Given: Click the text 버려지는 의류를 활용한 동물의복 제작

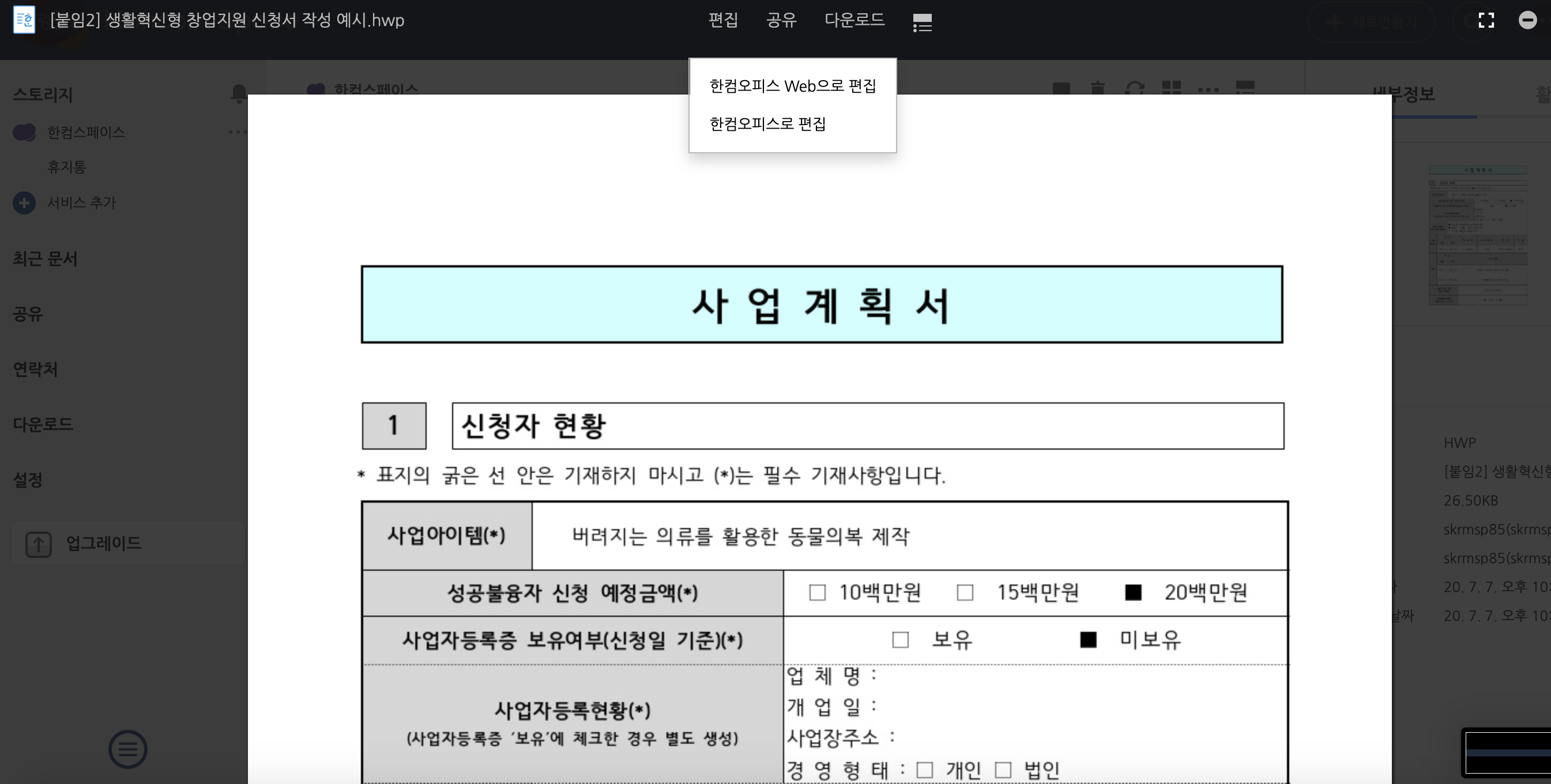Looking at the screenshot, I should (x=740, y=536).
